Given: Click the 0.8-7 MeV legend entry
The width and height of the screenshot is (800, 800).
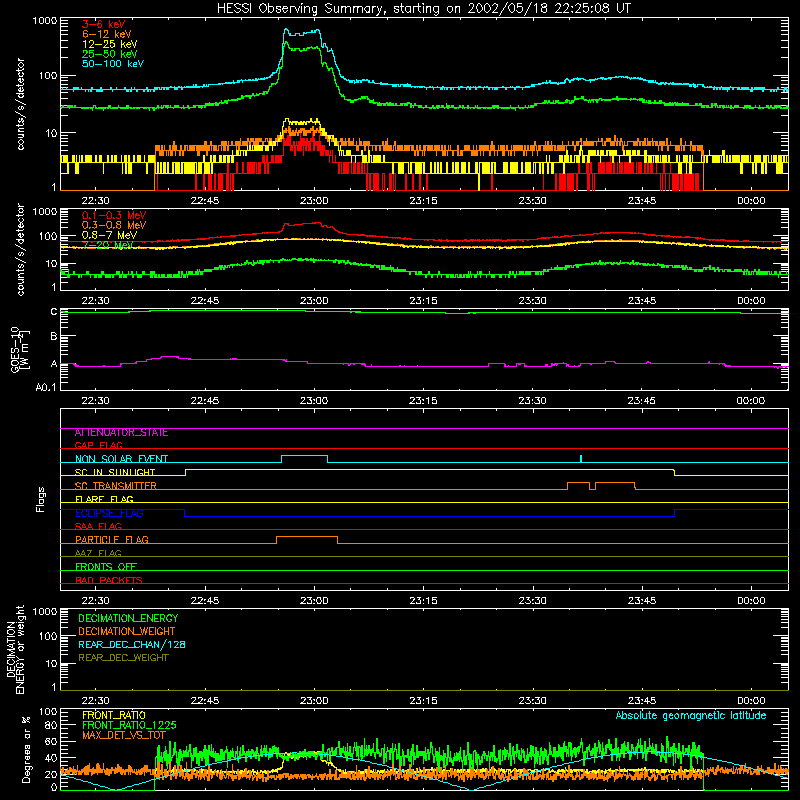Looking at the screenshot, I should 109,235.
